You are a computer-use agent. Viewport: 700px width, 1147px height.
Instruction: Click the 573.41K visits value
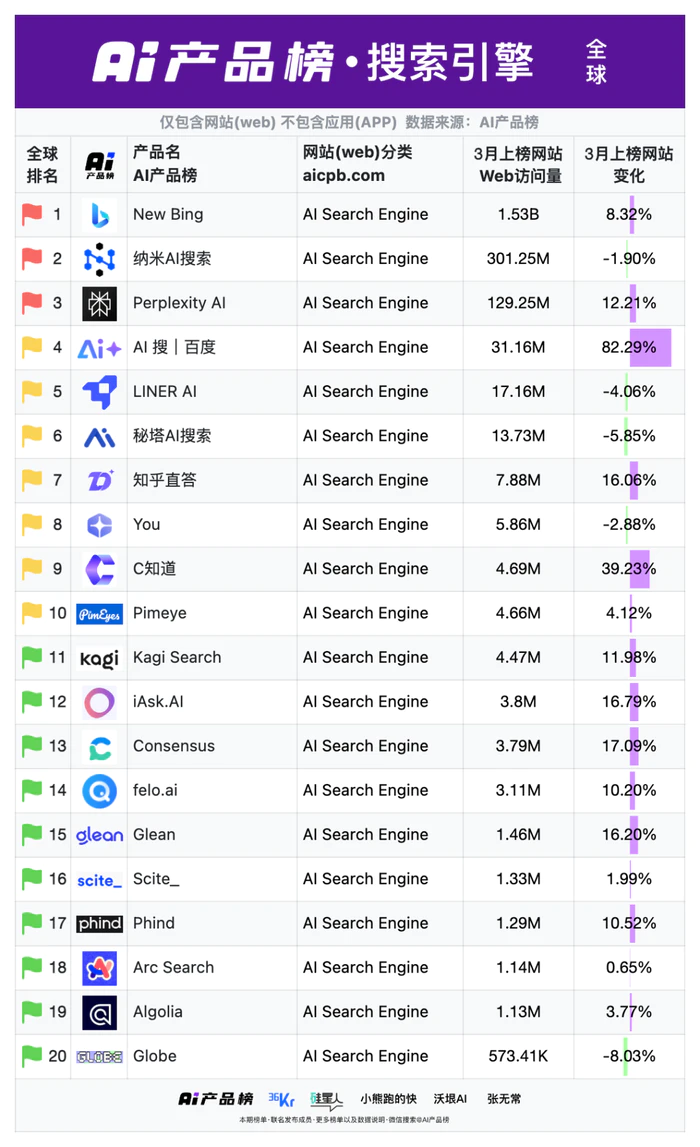coord(519,1056)
